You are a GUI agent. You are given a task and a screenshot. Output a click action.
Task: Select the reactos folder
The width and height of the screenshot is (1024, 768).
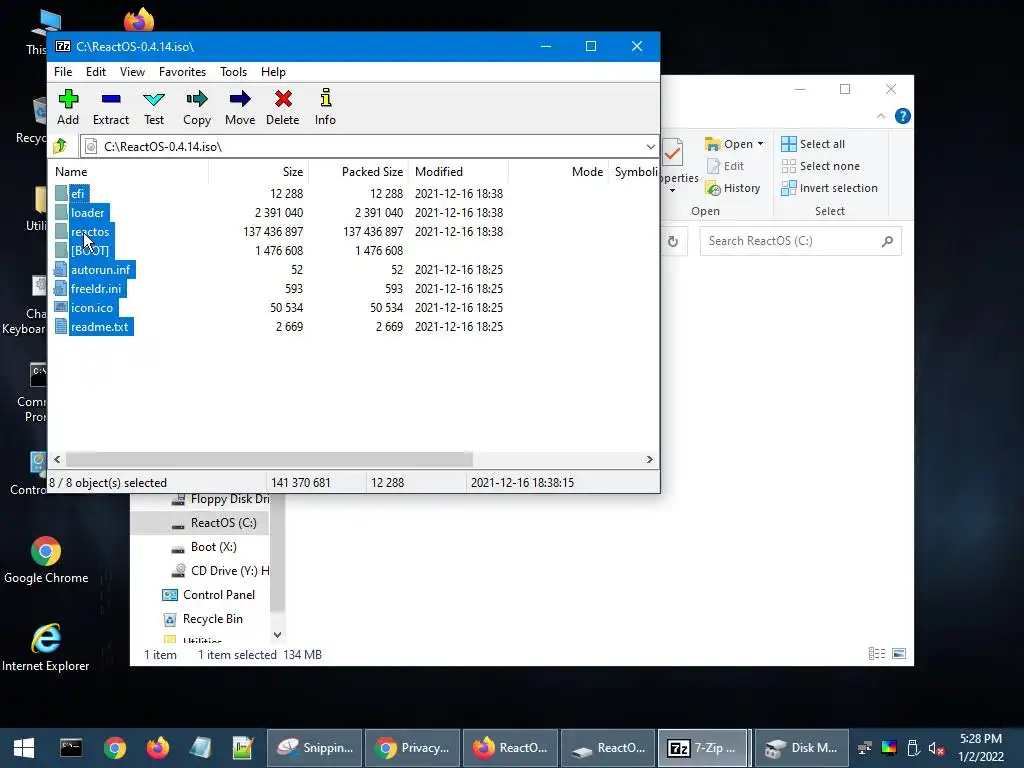pyautogui.click(x=90, y=232)
